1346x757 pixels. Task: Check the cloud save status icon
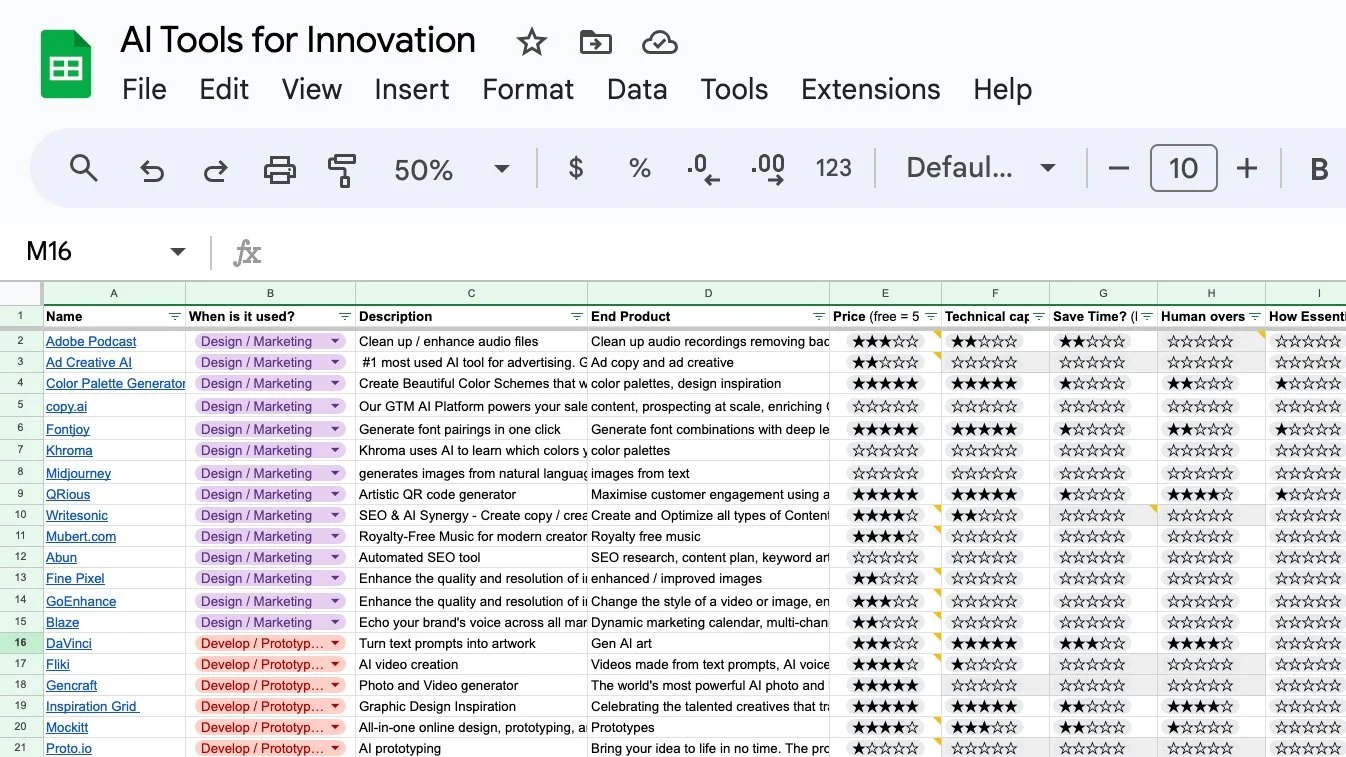tap(660, 42)
